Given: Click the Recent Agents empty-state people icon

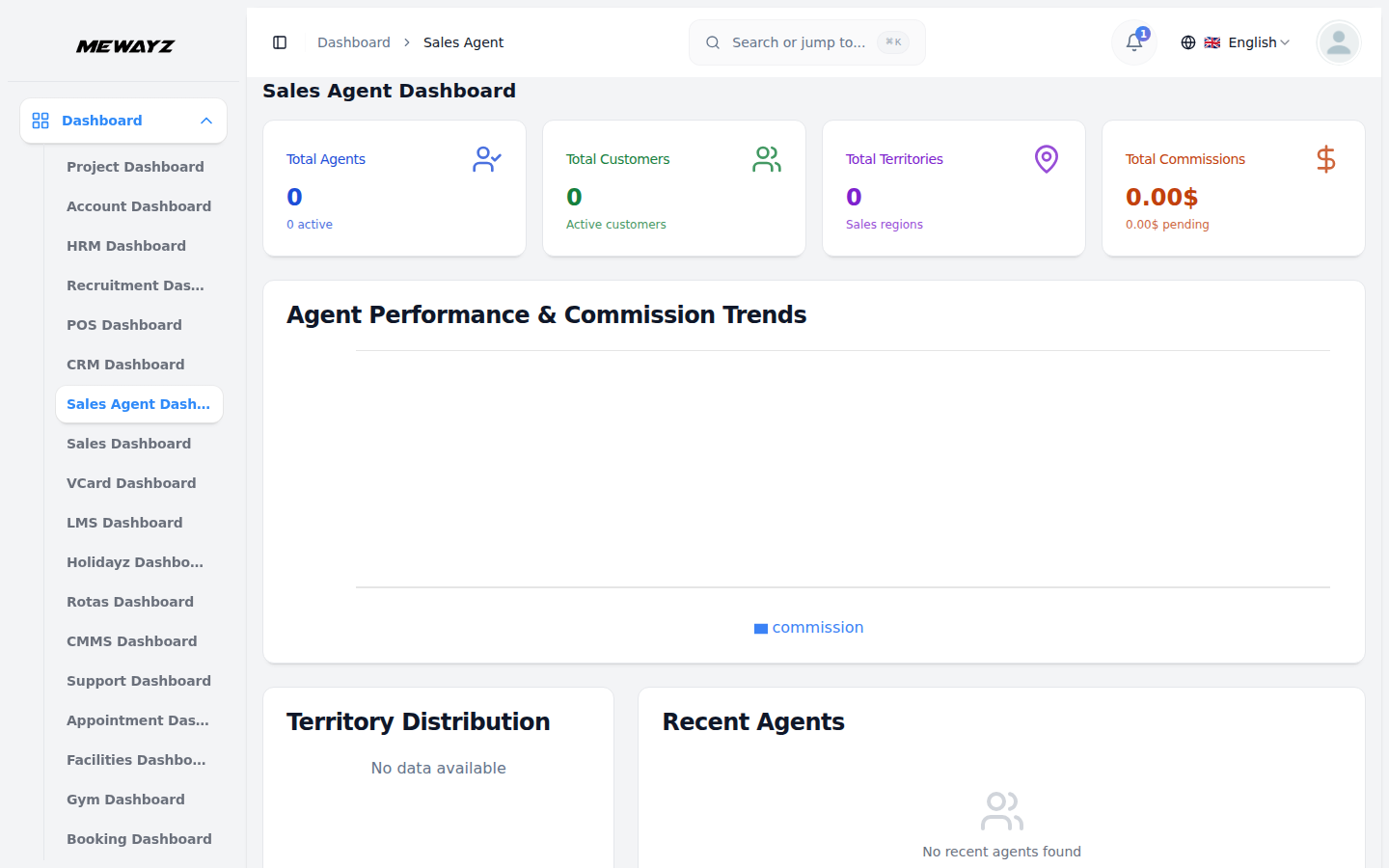Looking at the screenshot, I should [1001, 810].
